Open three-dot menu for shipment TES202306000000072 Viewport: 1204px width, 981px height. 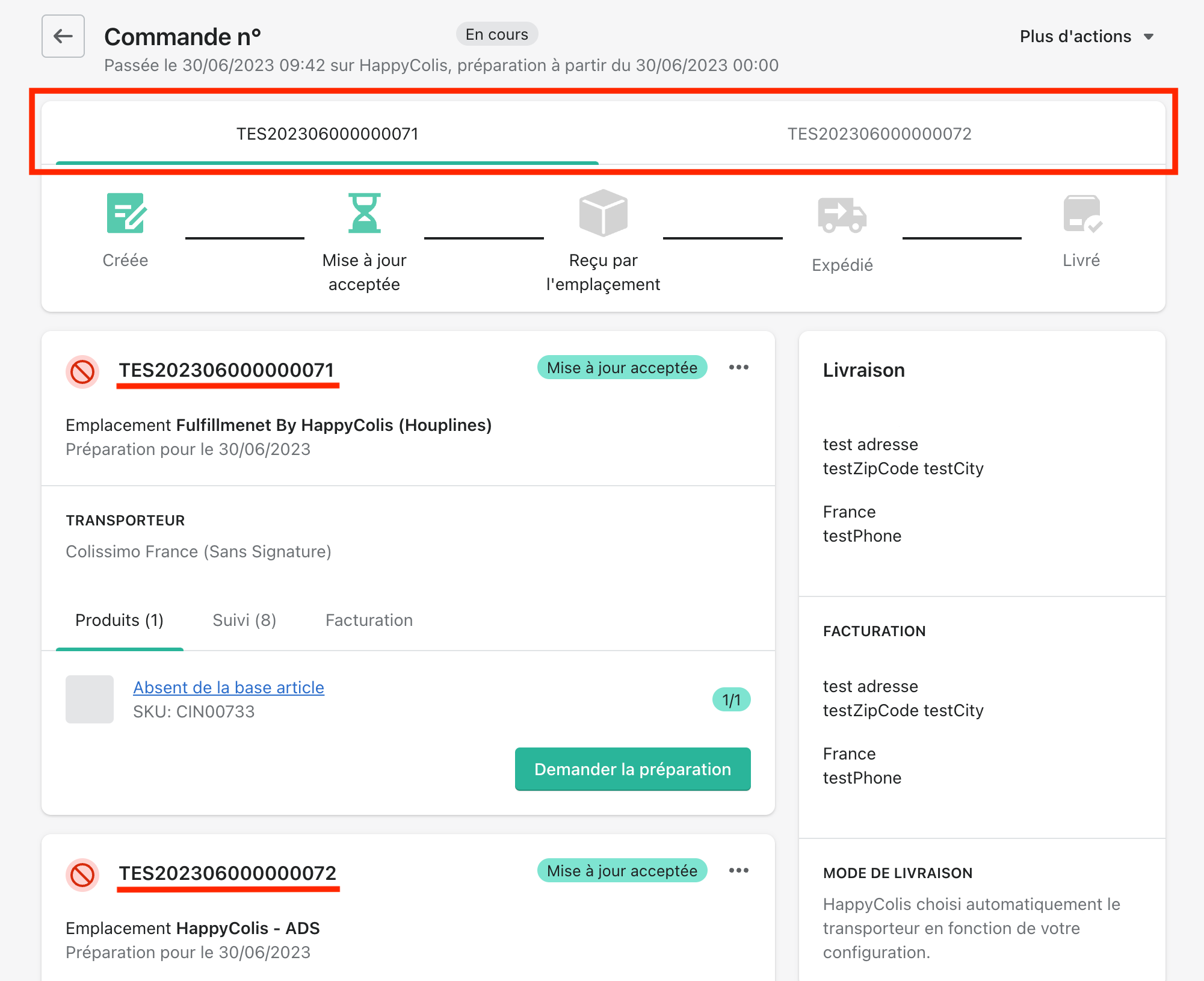click(738, 870)
